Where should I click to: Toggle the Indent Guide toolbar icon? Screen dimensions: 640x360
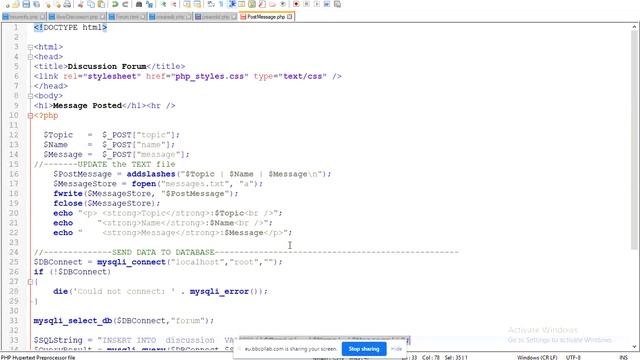coord(232,4)
